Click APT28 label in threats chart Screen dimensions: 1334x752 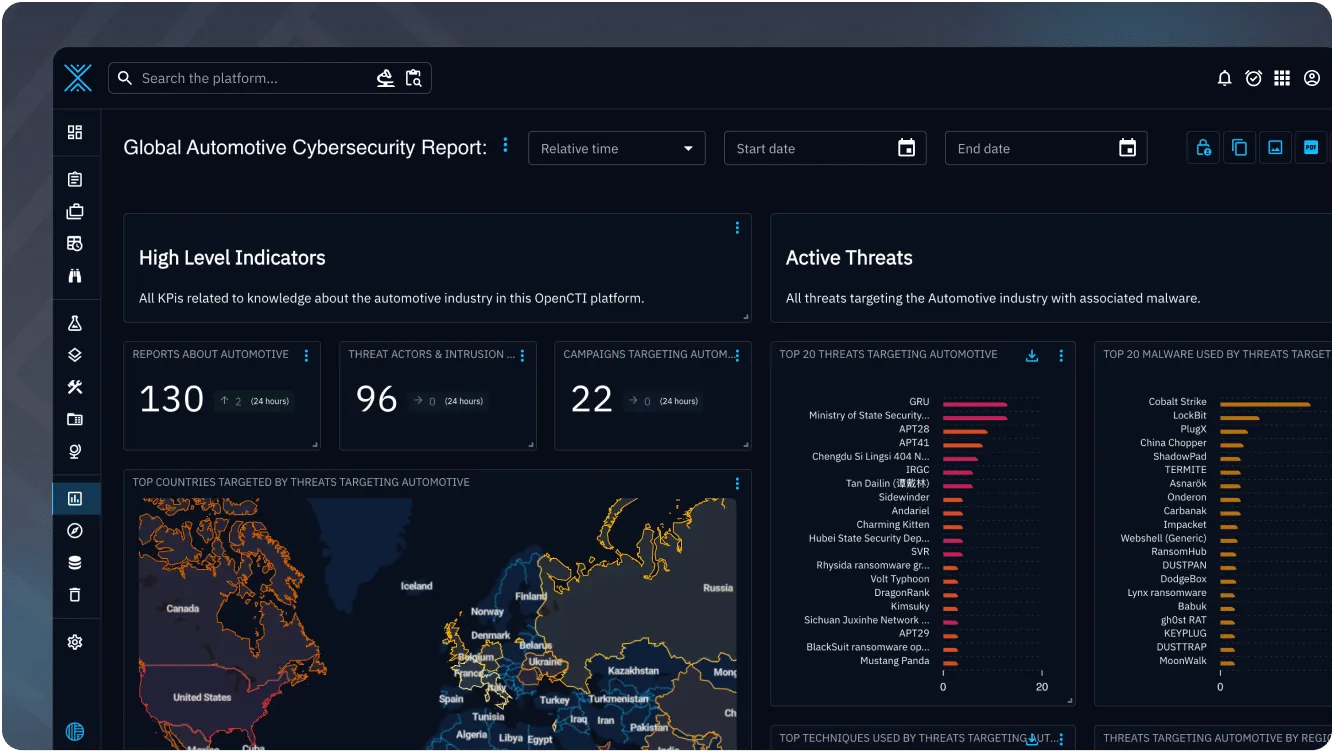coord(914,429)
